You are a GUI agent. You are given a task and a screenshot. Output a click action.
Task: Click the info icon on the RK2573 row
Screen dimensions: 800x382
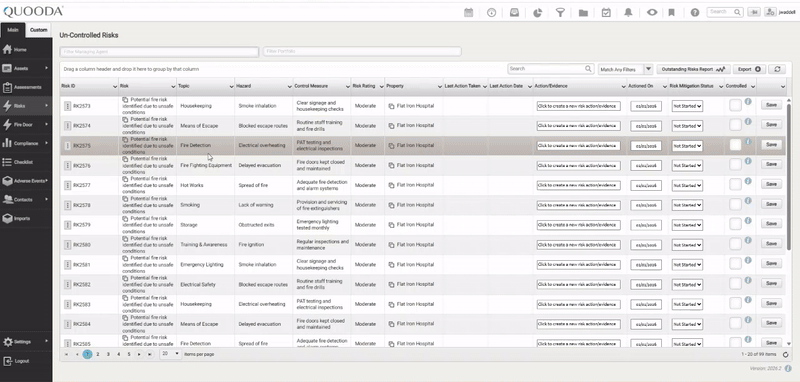pyautogui.click(x=748, y=101)
